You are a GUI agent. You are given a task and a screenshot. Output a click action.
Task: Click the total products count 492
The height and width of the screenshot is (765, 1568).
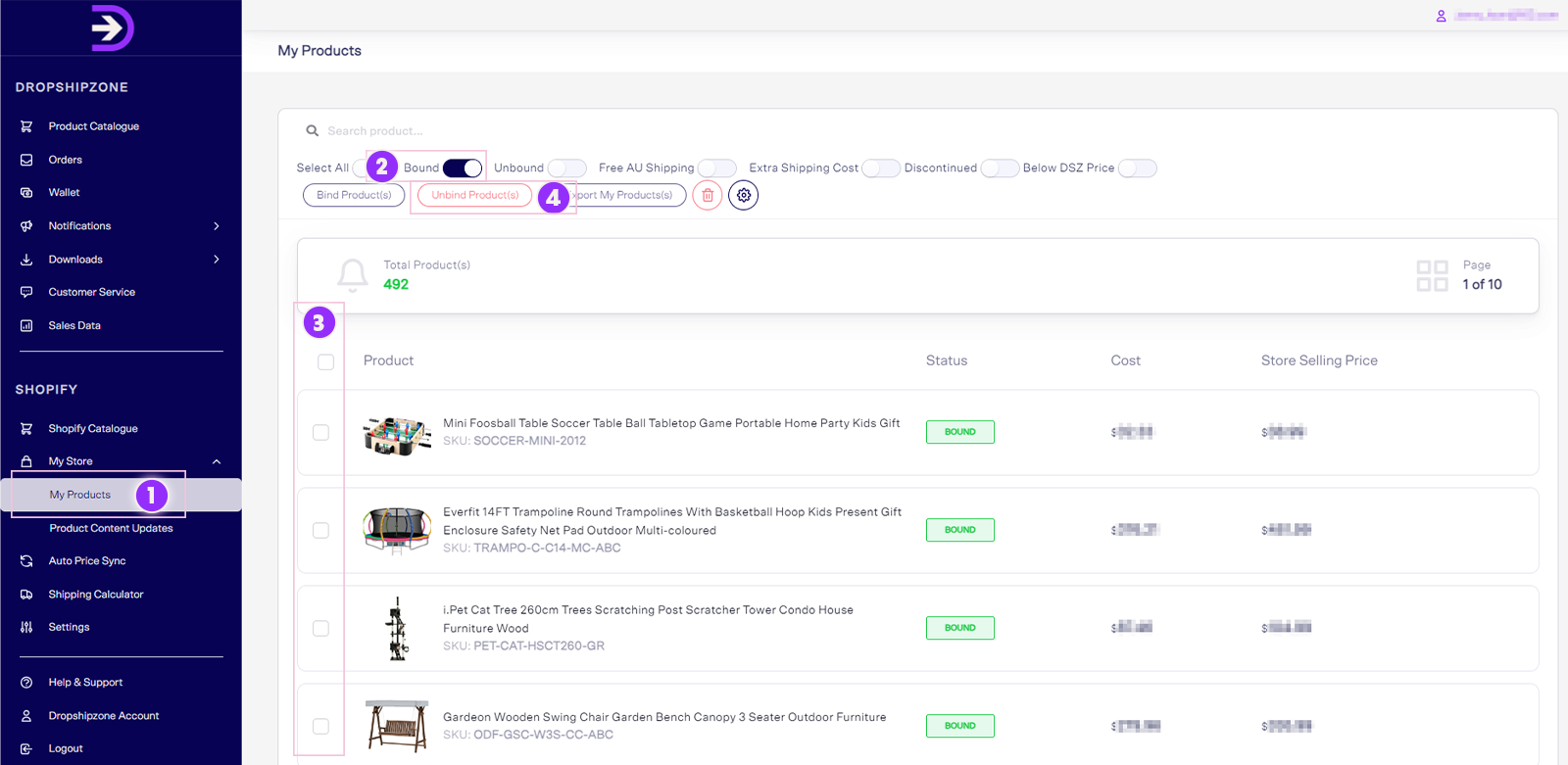(x=396, y=284)
